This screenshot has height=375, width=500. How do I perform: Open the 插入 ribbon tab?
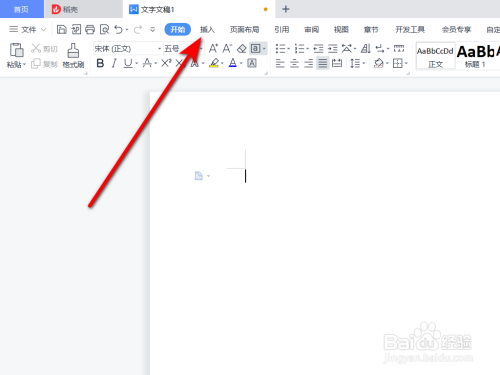click(x=207, y=30)
